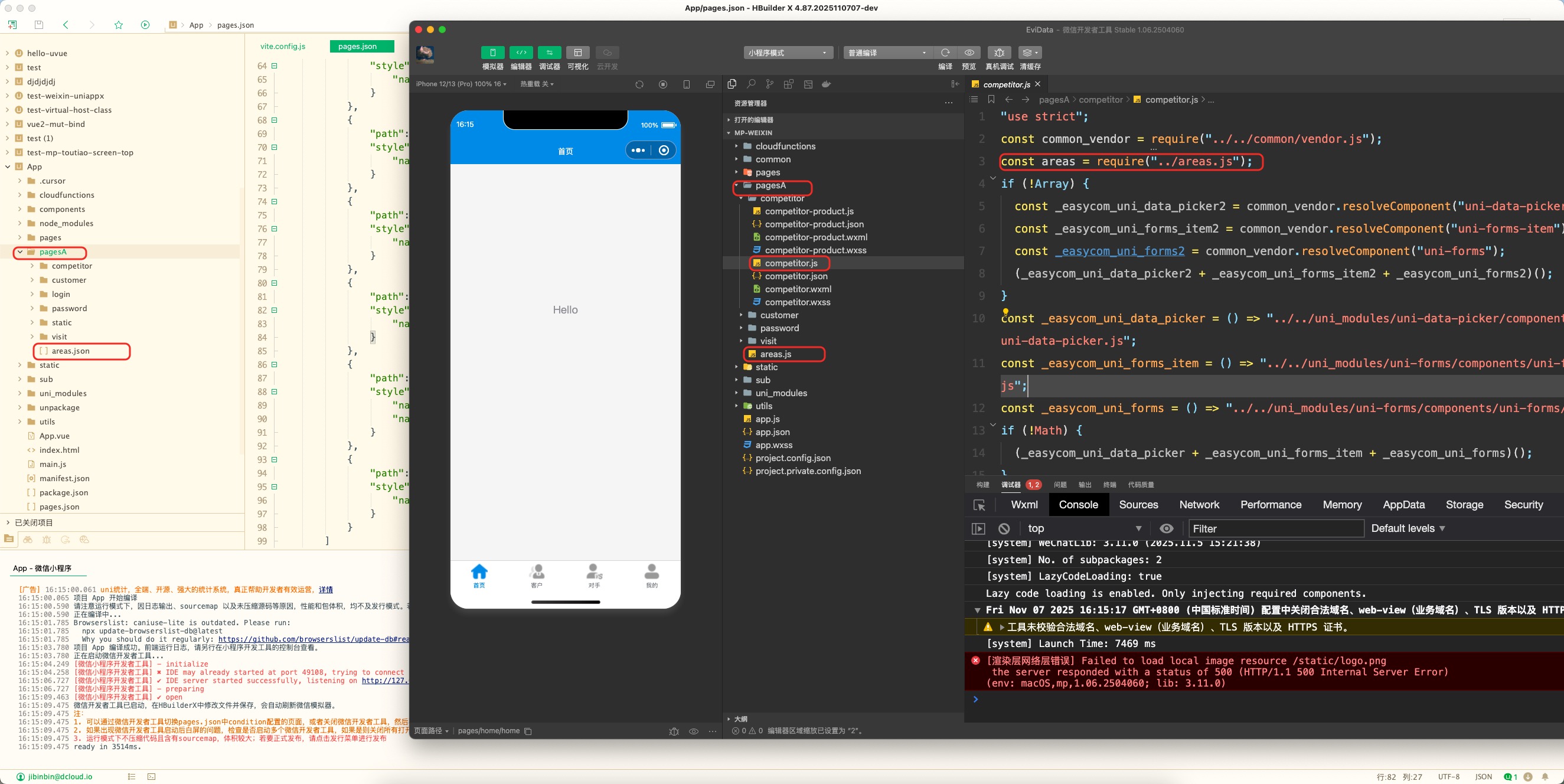This screenshot has height=784, width=1564.
Task: Switch to the vite.config.js editor tab
Action: click(x=283, y=46)
